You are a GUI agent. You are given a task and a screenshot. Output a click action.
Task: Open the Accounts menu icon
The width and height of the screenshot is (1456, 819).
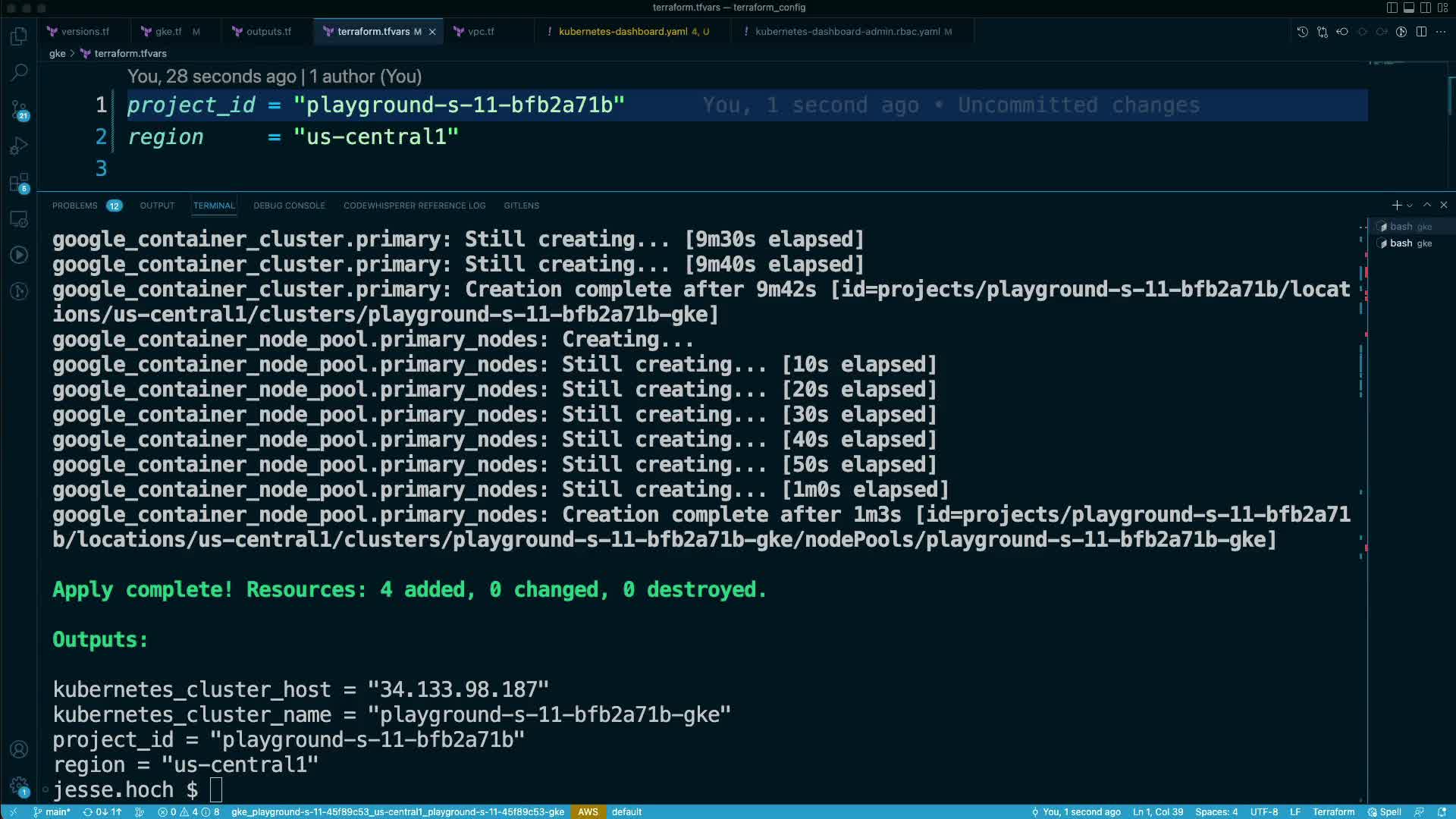(x=19, y=749)
